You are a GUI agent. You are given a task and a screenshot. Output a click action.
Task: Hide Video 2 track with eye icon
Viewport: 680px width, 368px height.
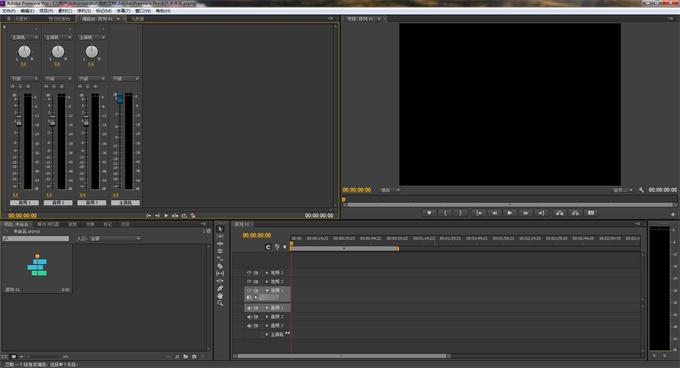click(x=249, y=281)
